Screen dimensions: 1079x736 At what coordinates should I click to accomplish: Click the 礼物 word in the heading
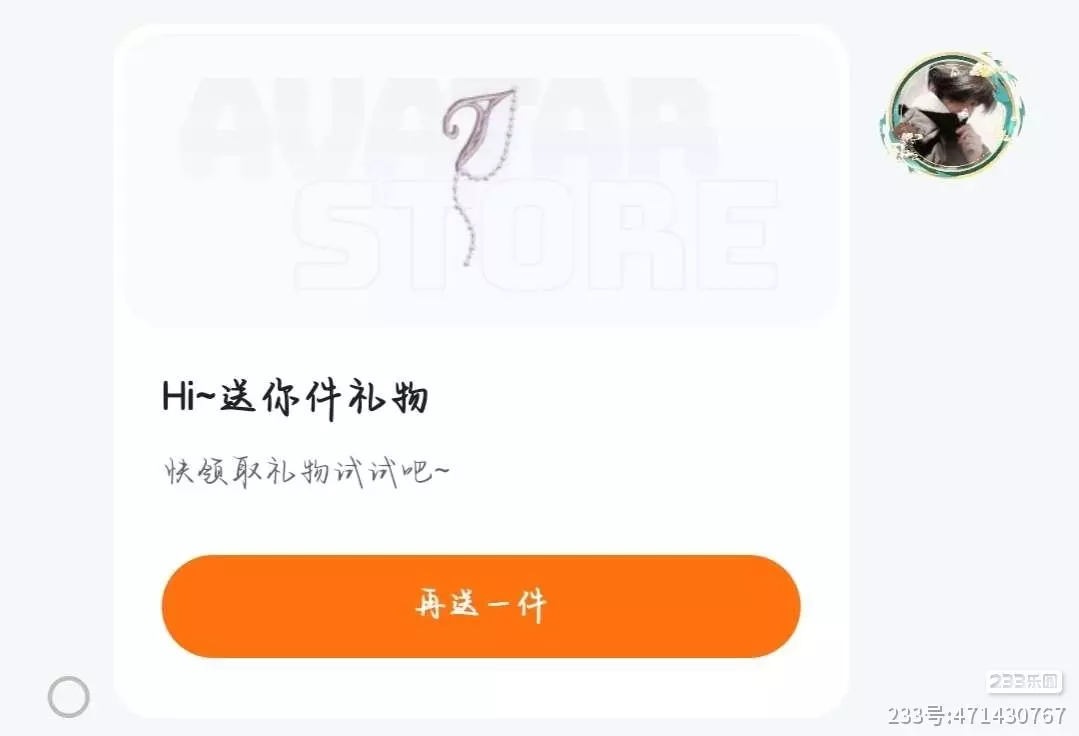pyautogui.click(x=387, y=398)
